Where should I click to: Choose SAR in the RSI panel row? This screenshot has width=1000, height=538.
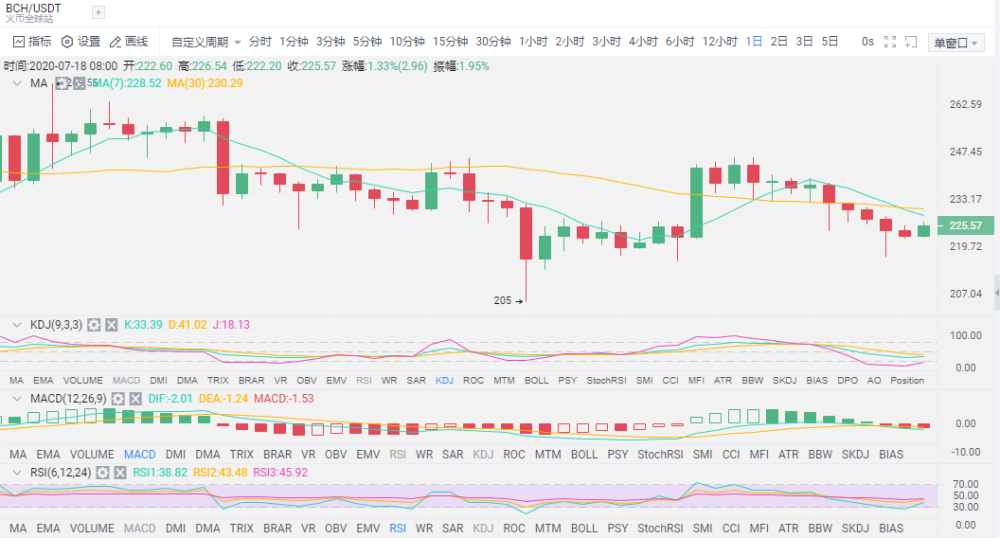(x=453, y=528)
